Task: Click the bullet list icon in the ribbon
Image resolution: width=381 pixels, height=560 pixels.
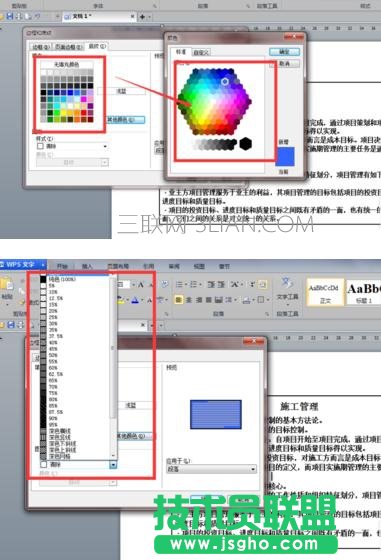Action: (180, 285)
